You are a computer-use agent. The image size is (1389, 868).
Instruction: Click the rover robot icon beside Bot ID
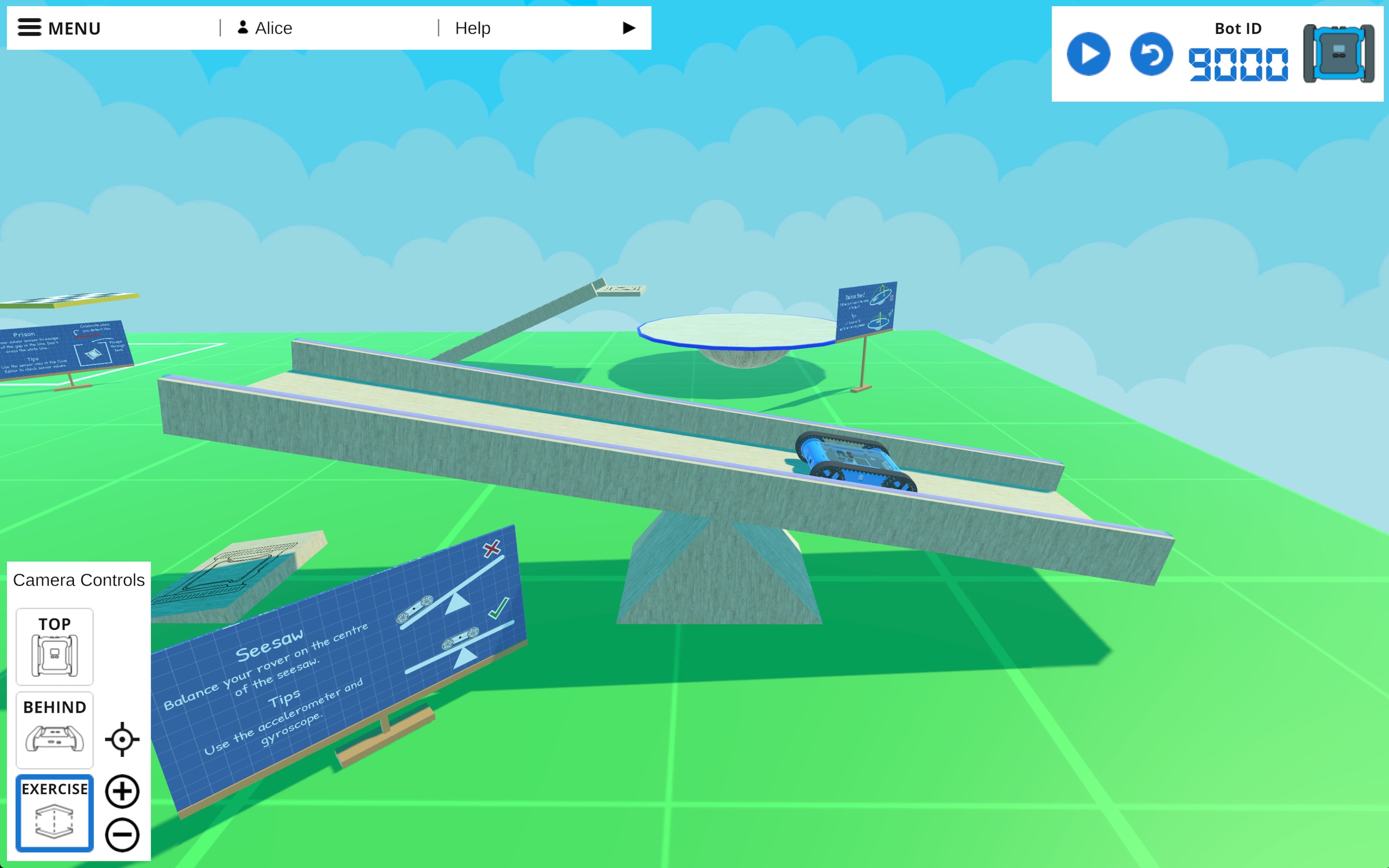click(x=1338, y=54)
